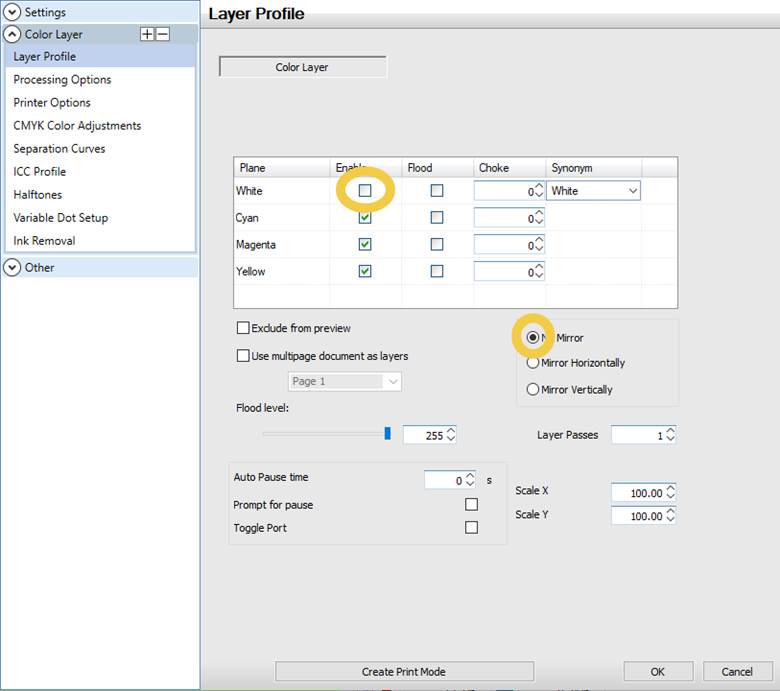Screen dimensions: 780x691
Task: Open the White Synonym dropdown
Action: point(632,190)
